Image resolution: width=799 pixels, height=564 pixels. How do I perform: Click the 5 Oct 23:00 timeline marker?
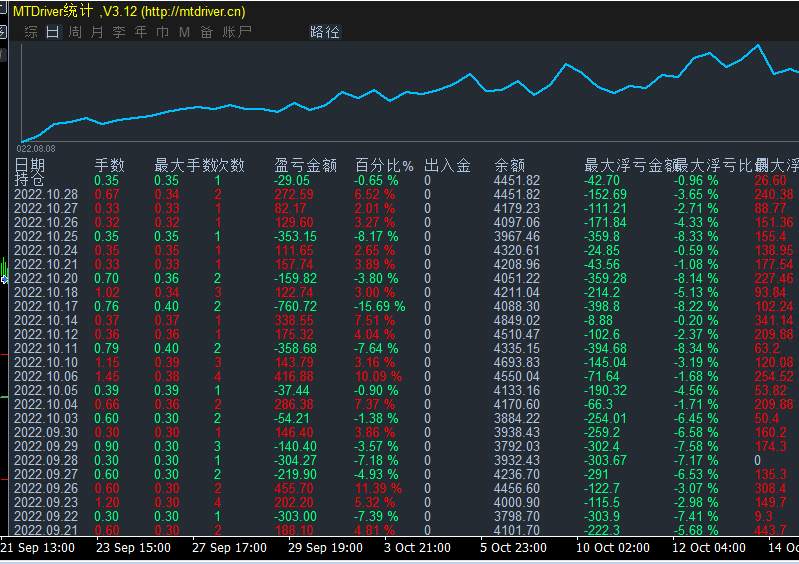pyautogui.click(x=513, y=548)
